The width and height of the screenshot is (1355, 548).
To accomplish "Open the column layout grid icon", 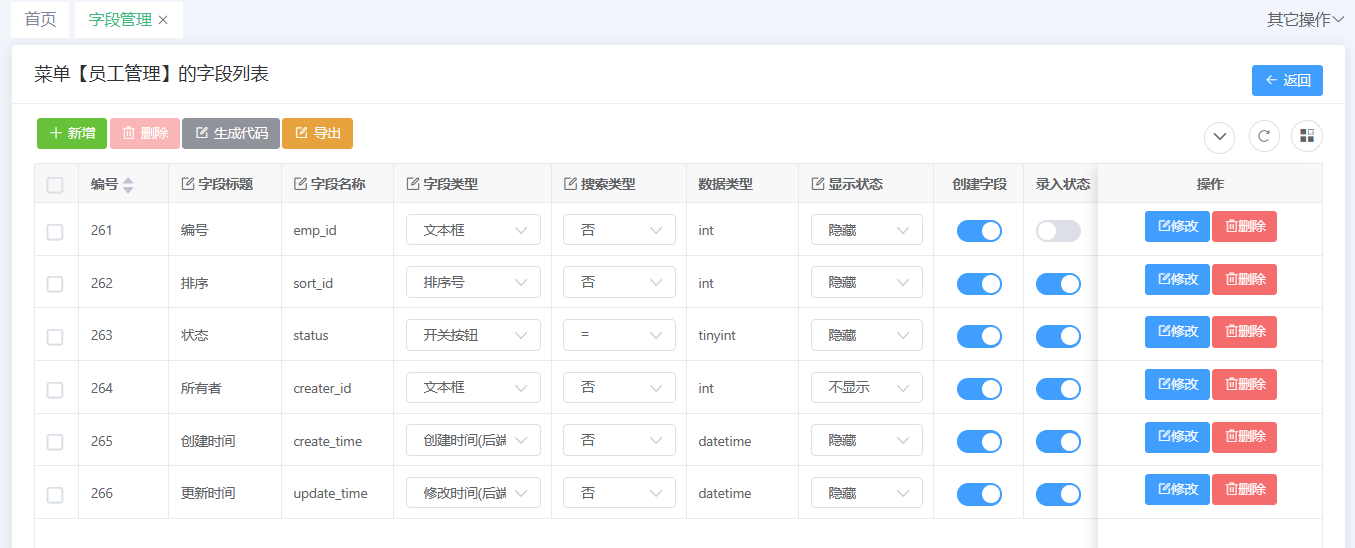I will click(x=1306, y=136).
